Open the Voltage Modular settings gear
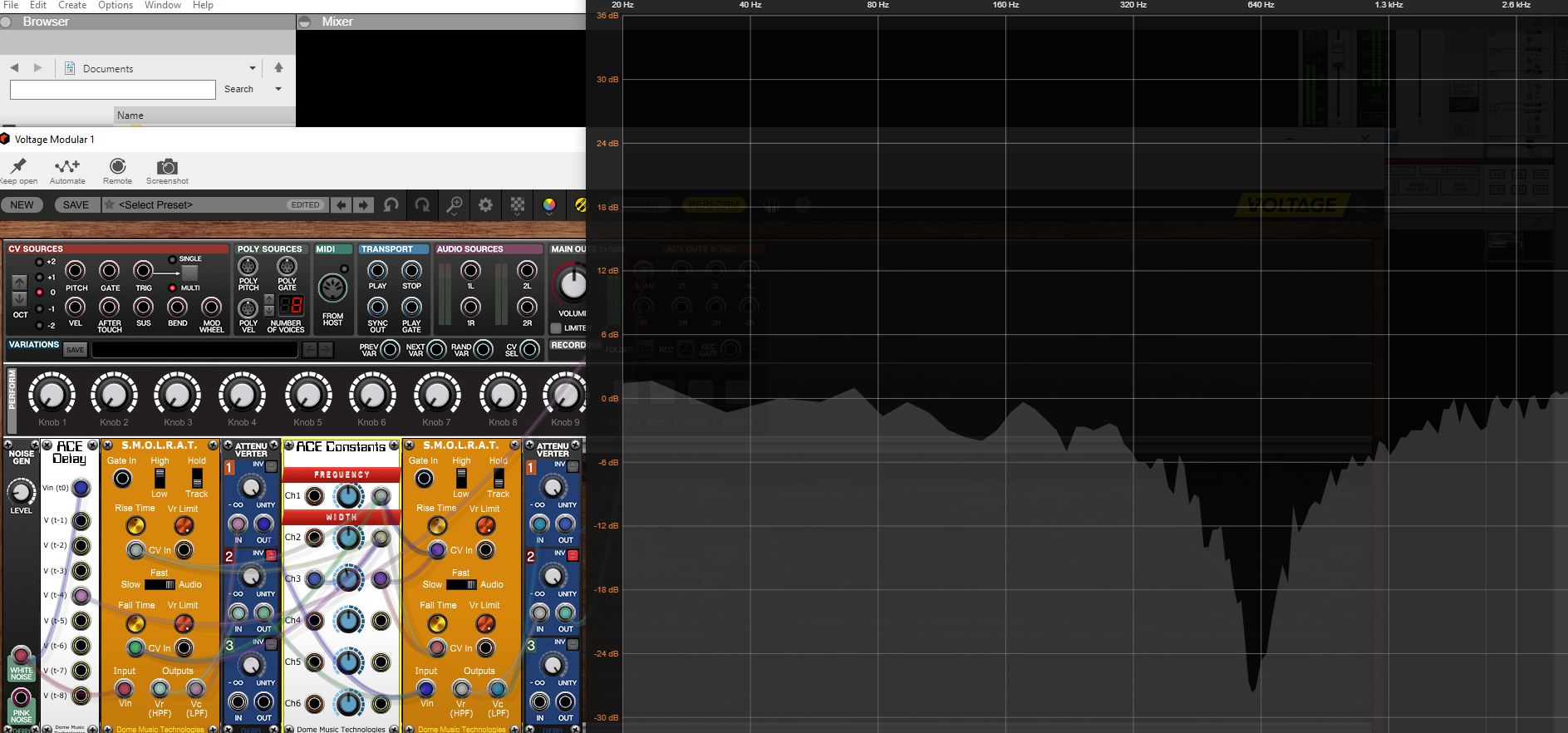Screen dimensions: 1568x733 coord(486,204)
